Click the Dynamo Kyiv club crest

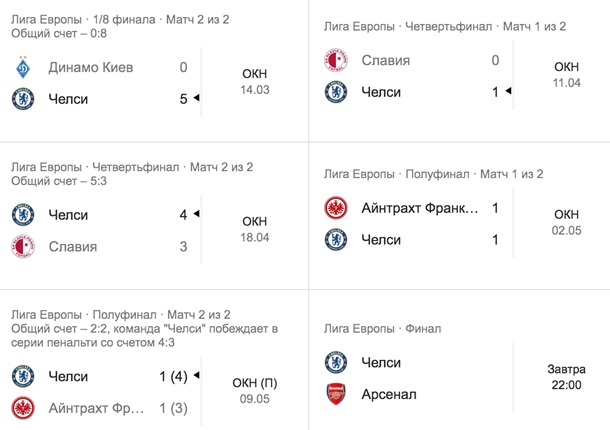(23, 68)
